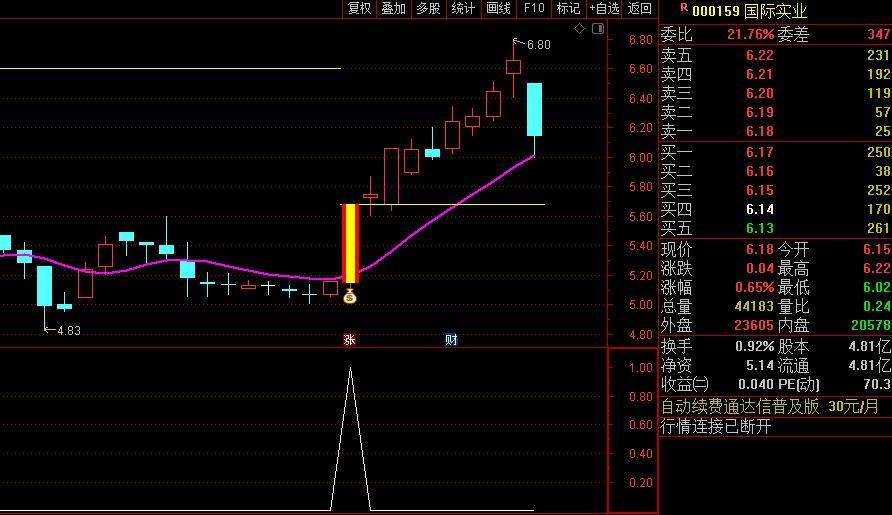Click the money bag signal icon
The height and width of the screenshot is (515, 892).
click(349, 296)
